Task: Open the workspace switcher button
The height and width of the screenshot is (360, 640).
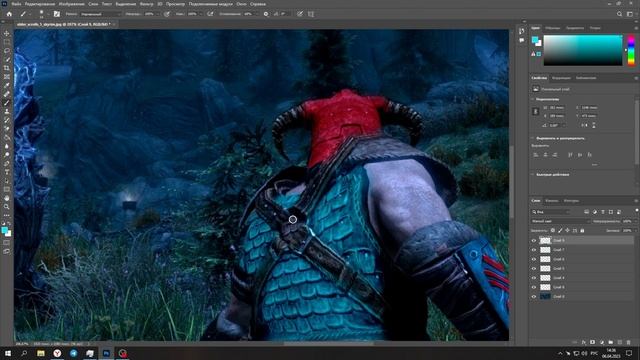Action: click(x=629, y=14)
